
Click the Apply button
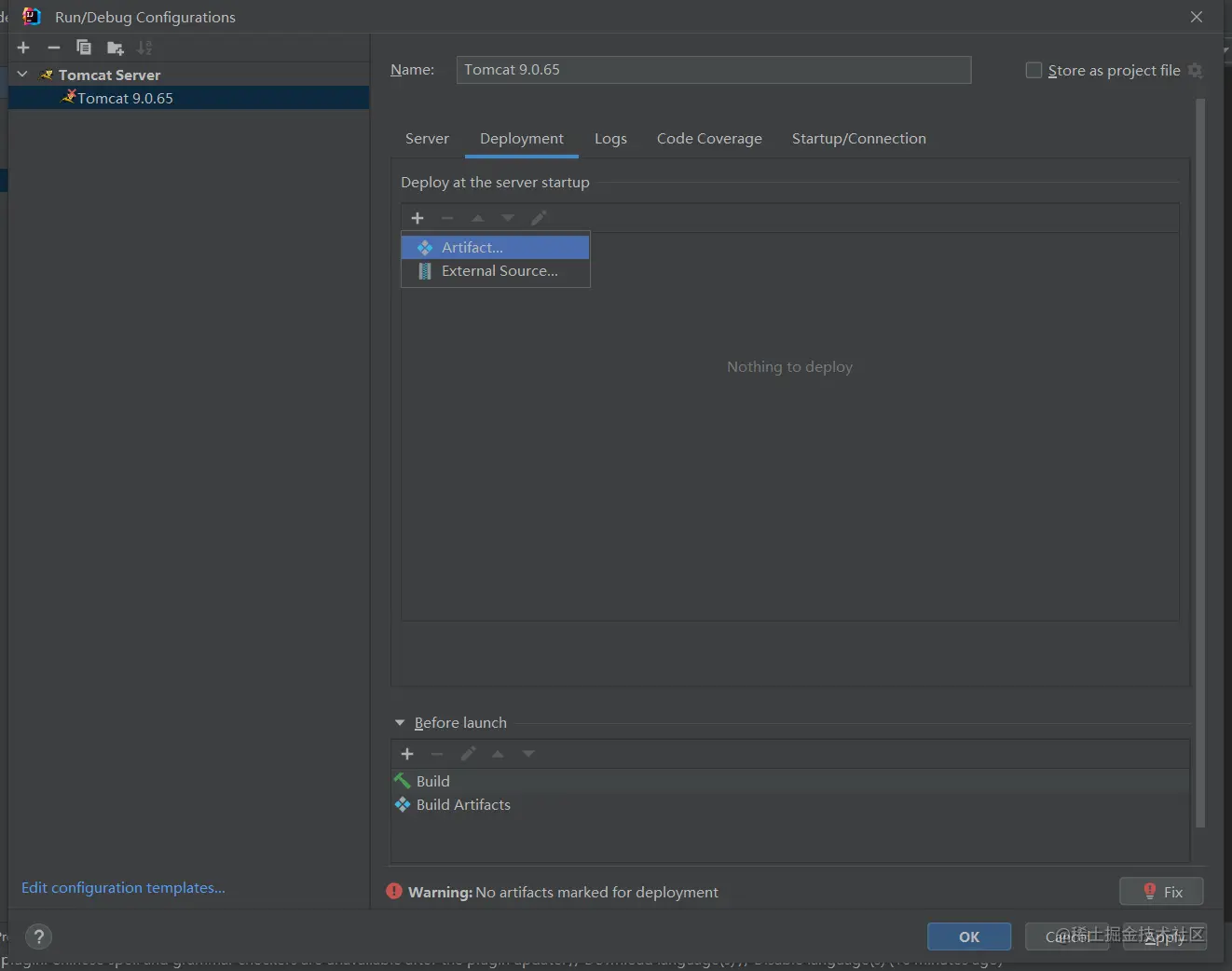1165,937
